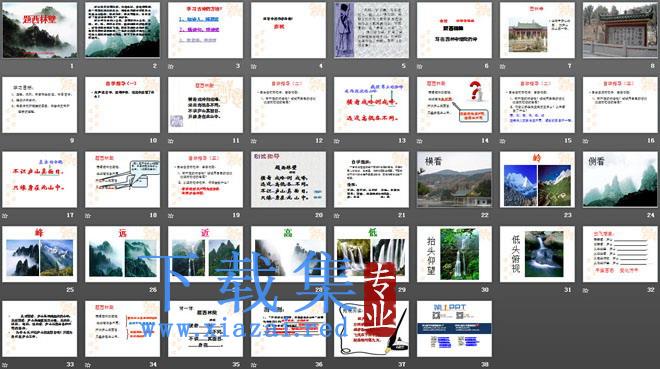Select slide 9 thumbnail
660x369 pixels.
[x=40, y=105]
